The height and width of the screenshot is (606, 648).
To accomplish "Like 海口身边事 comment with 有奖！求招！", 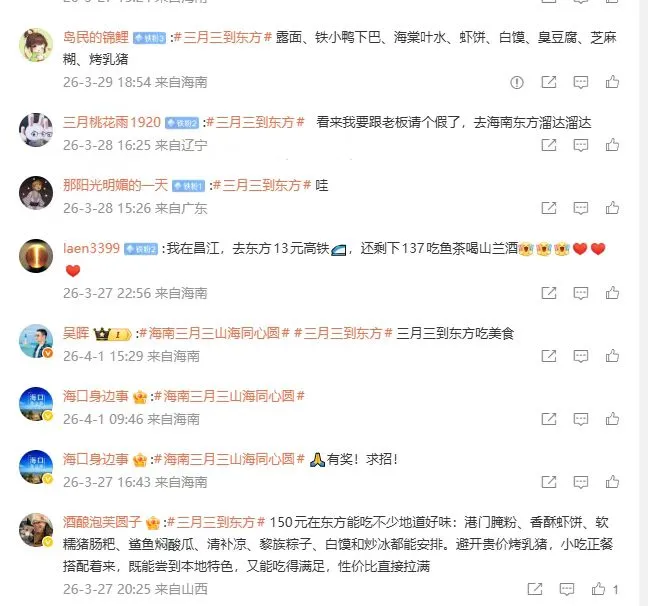I will pos(612,482).
